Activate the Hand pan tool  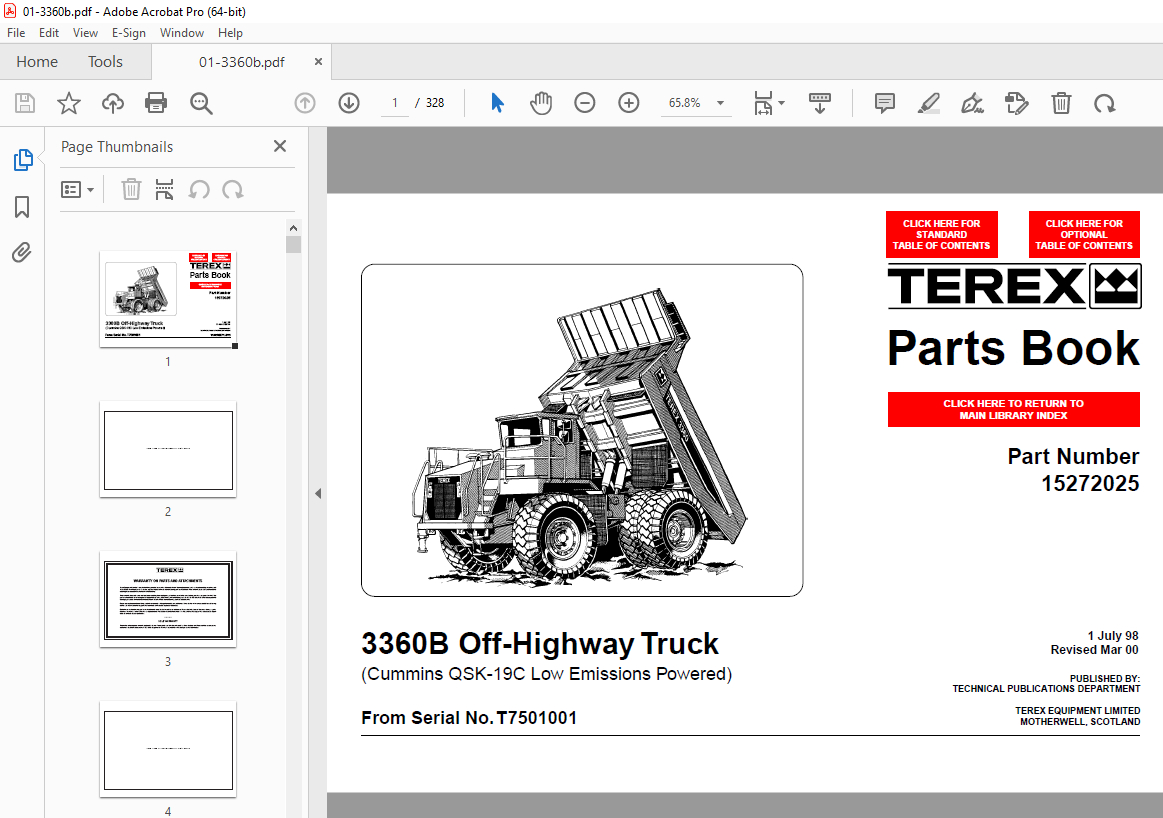pyautogui.click(x=541, y=103)
